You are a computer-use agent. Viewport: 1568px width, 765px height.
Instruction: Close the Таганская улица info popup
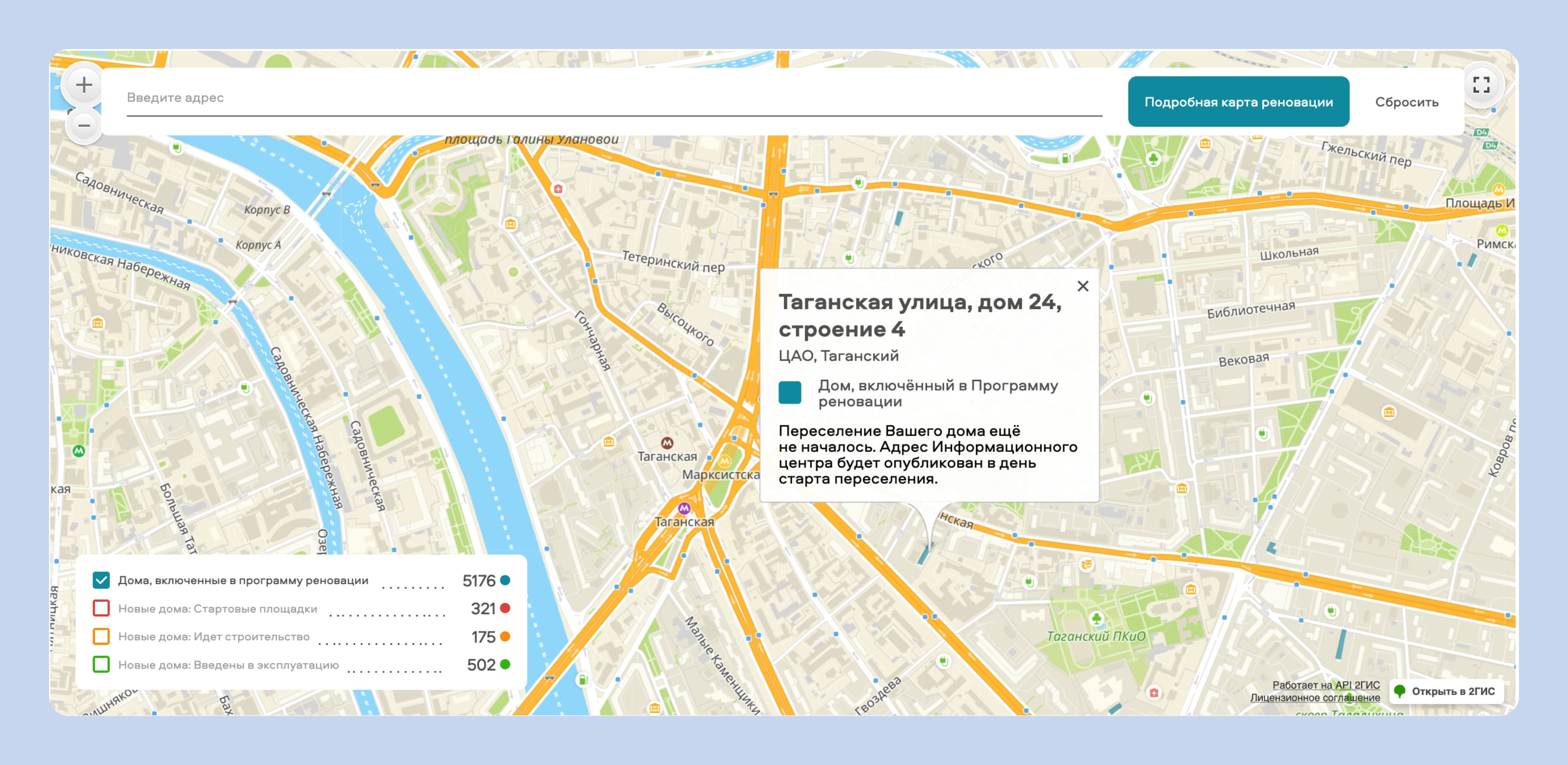1082,286
